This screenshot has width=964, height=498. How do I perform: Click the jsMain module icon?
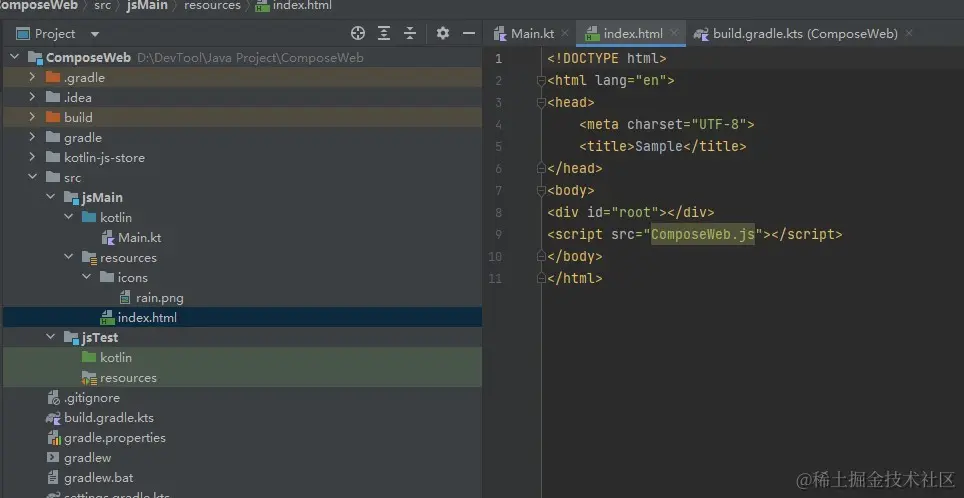71,197
